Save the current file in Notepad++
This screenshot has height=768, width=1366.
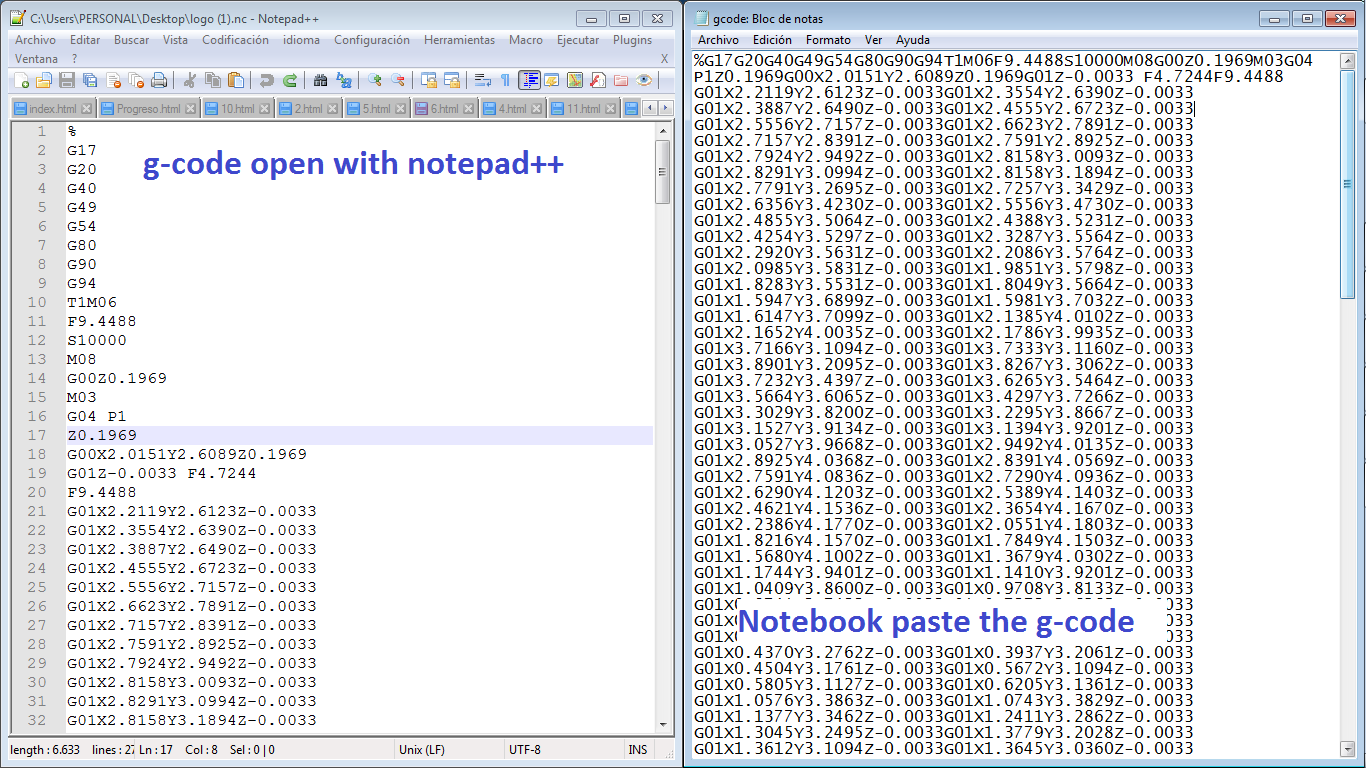[x=67, y=80]
